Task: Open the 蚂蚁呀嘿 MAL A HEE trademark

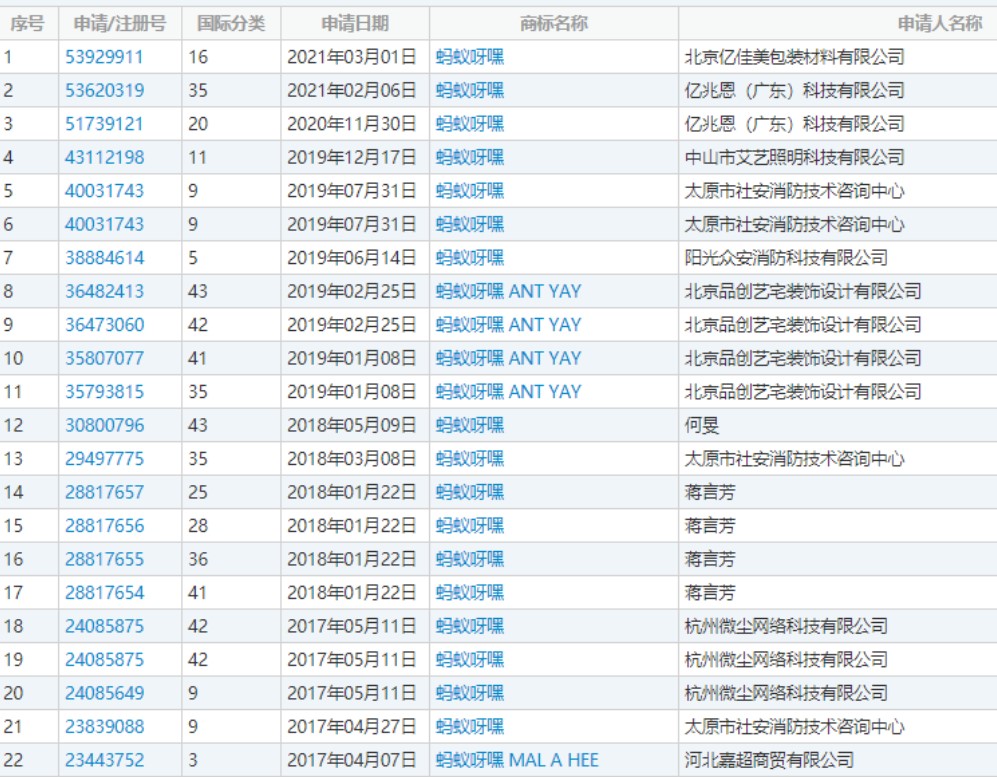Action: (x=517, y=760)
